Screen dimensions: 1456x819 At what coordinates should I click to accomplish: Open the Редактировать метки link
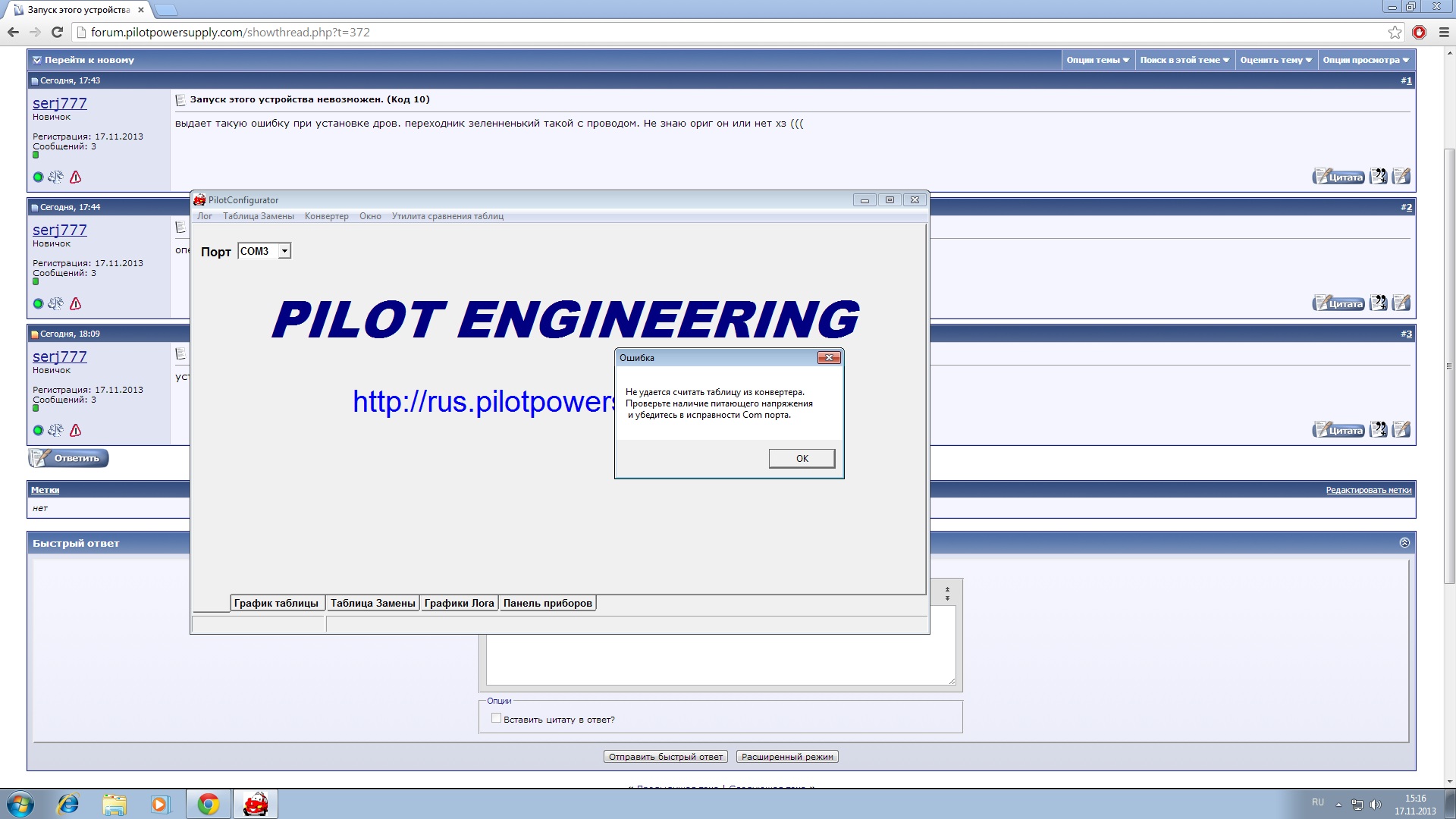click(x=1368, y=490)
